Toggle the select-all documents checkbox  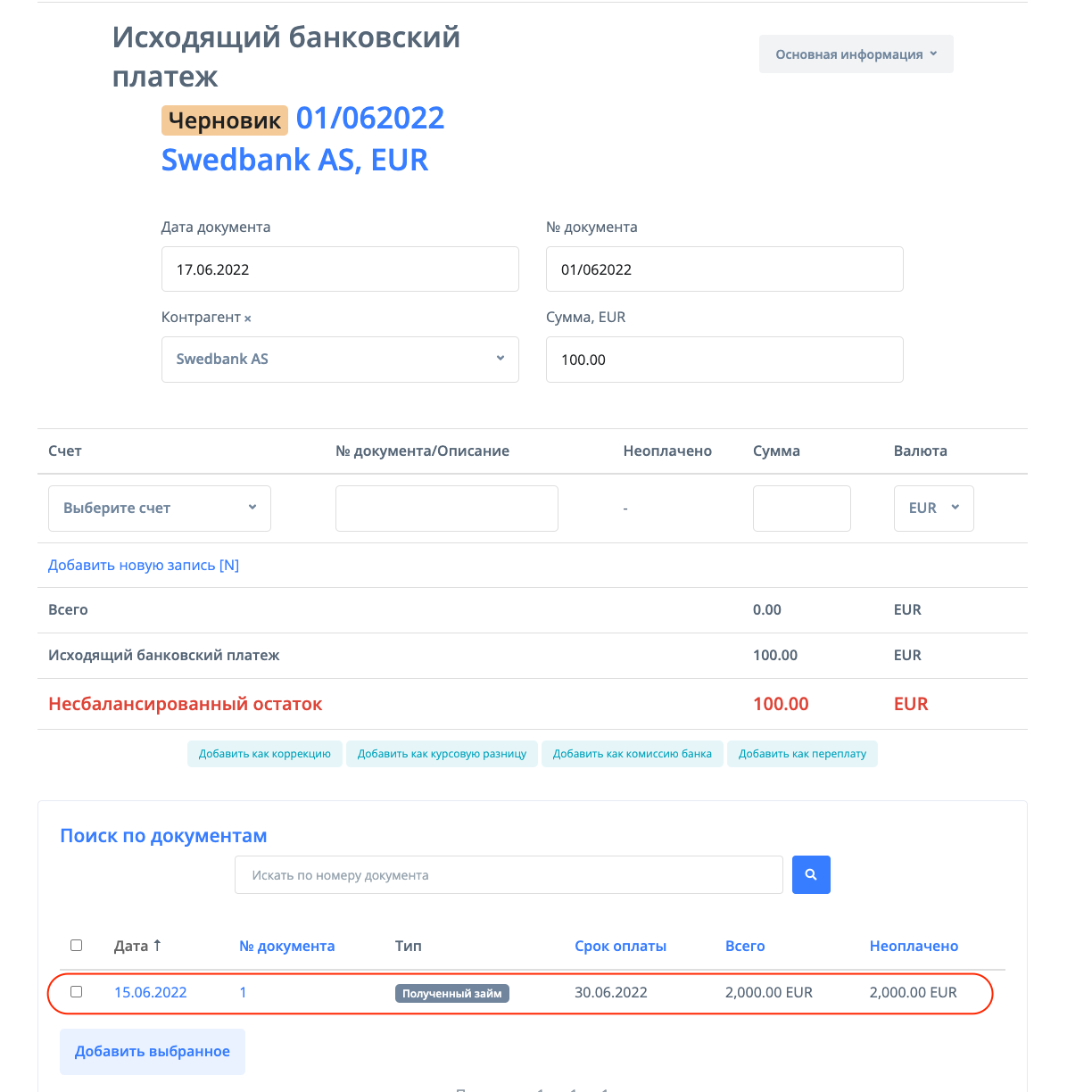[76, 946]
